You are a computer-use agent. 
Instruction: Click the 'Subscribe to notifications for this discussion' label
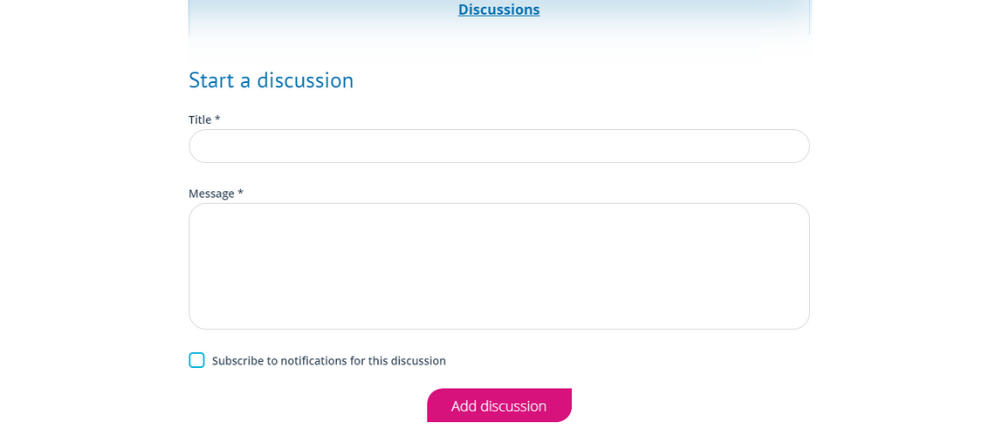(x=329, y=361)
